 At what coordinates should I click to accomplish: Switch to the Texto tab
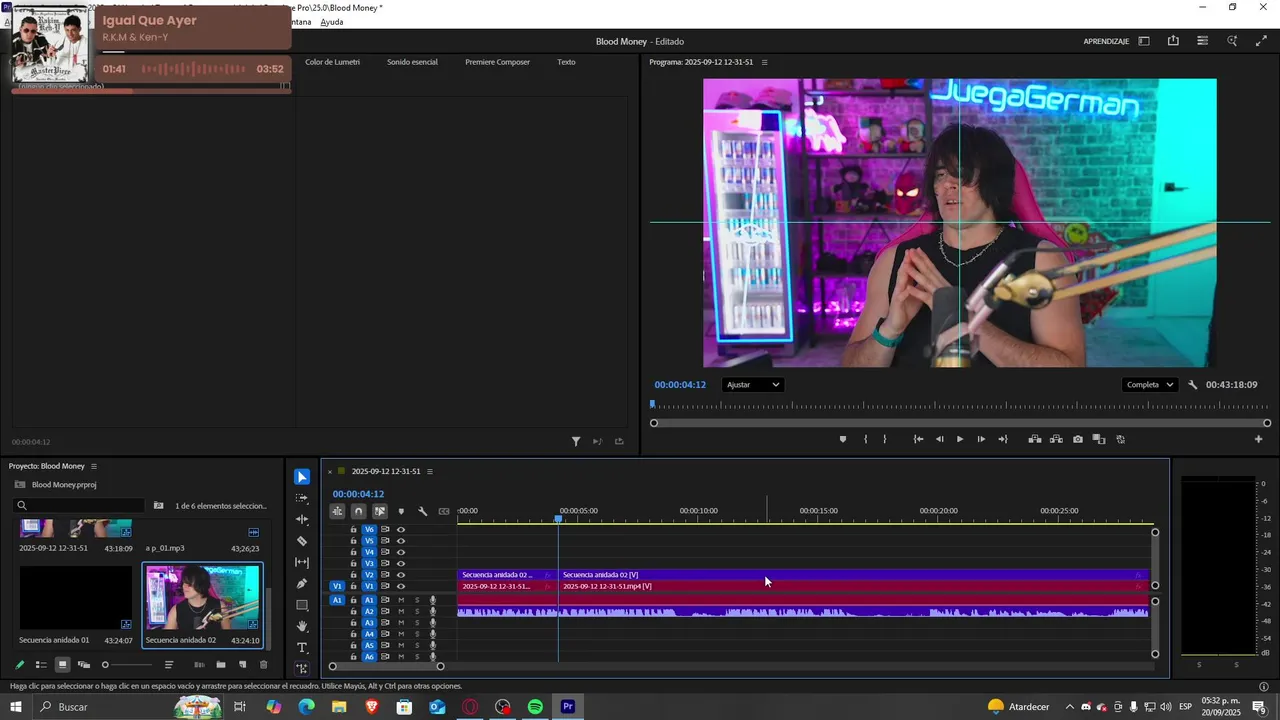pyautogui.click(x=566, y=62)
